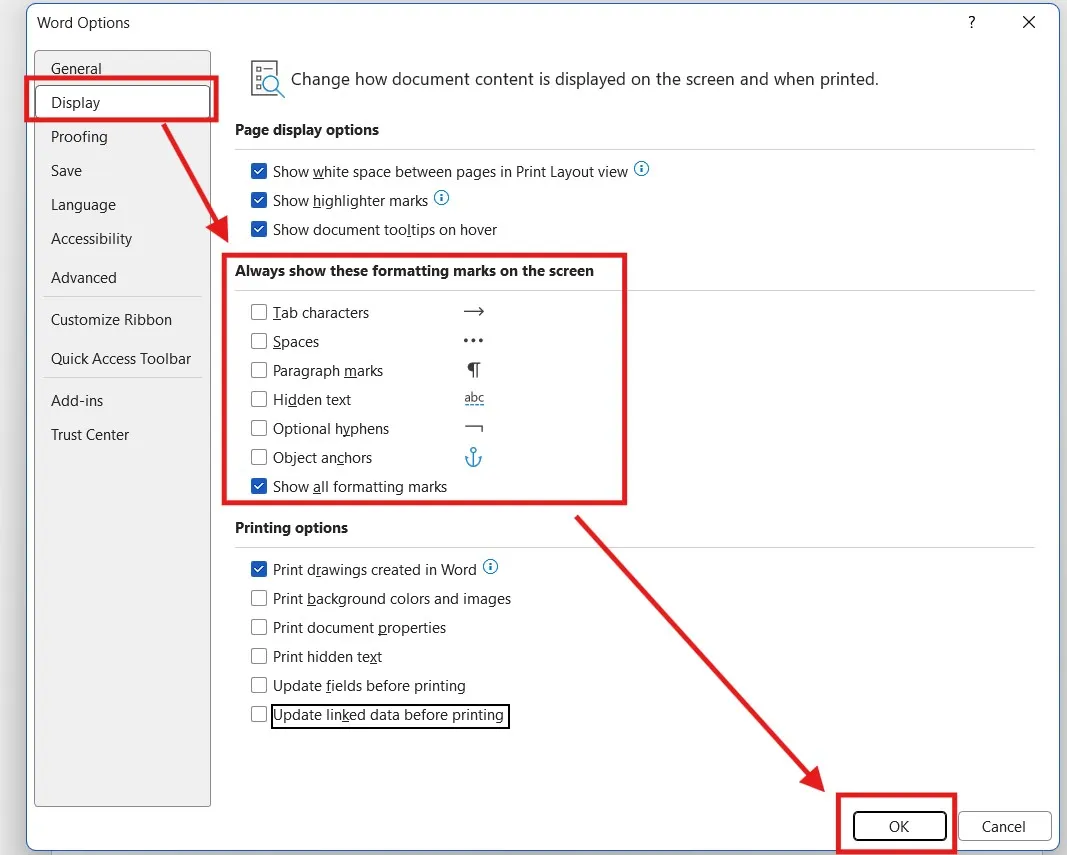This screenshot has height=855, width=1067.
Task: Toggle Show highlighter marks checkbox
Action: [x=259, y=200]
